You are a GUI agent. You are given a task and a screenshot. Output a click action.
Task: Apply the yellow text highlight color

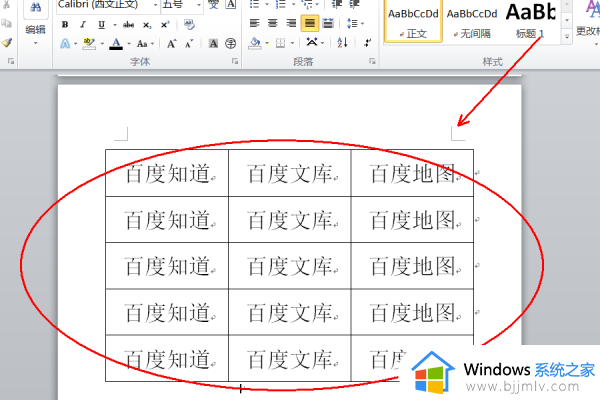[x=89, y=44]
